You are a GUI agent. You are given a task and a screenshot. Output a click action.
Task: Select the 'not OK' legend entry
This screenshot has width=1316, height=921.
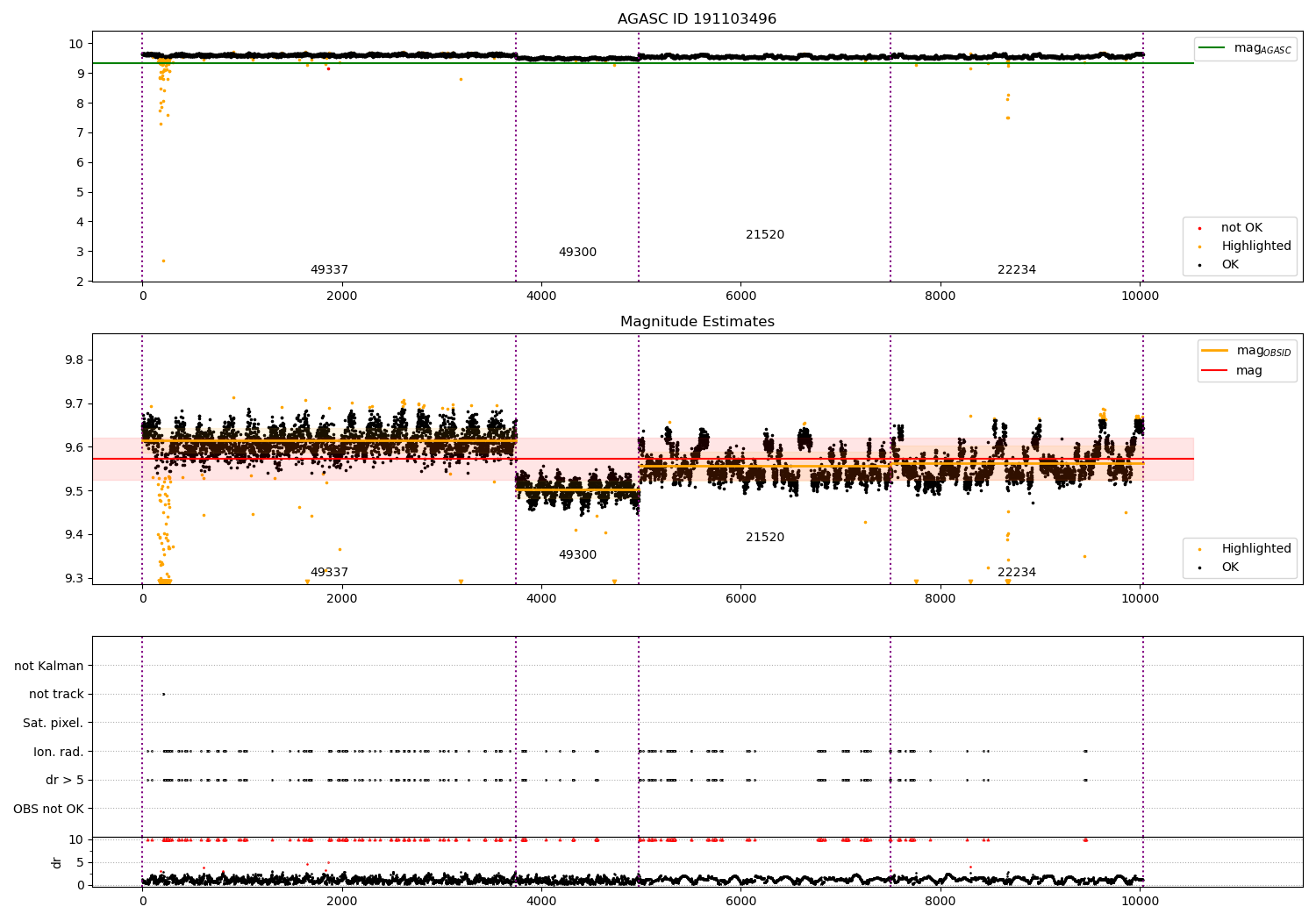tap(1241, 228)
